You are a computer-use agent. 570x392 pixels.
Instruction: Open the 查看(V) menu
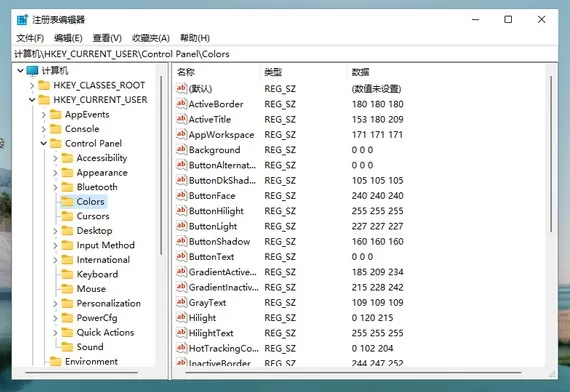pyautogui.click(x=107, y=38)
